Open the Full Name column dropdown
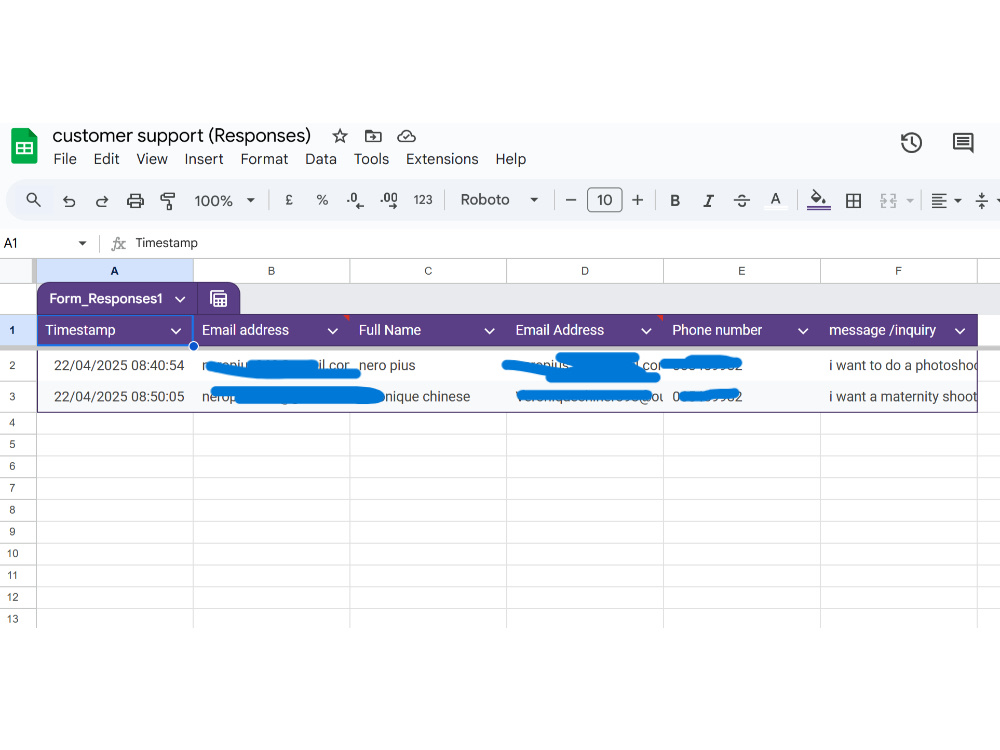The image size is (1000, 750). coord(489,331)
